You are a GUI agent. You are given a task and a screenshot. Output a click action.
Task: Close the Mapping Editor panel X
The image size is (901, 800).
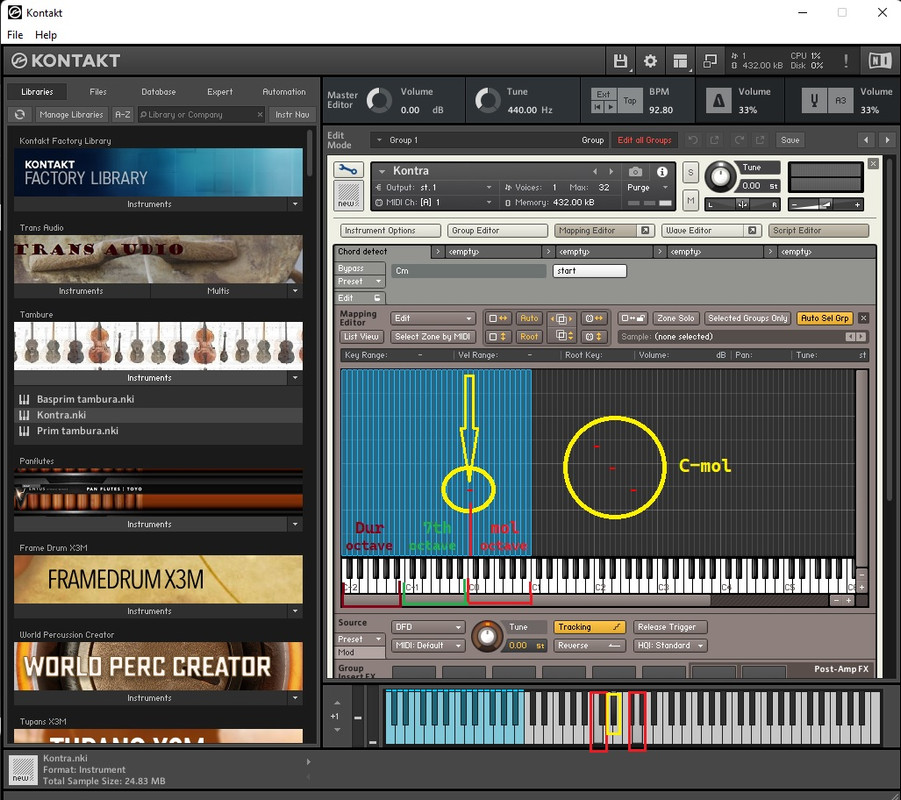coord(863,318)
